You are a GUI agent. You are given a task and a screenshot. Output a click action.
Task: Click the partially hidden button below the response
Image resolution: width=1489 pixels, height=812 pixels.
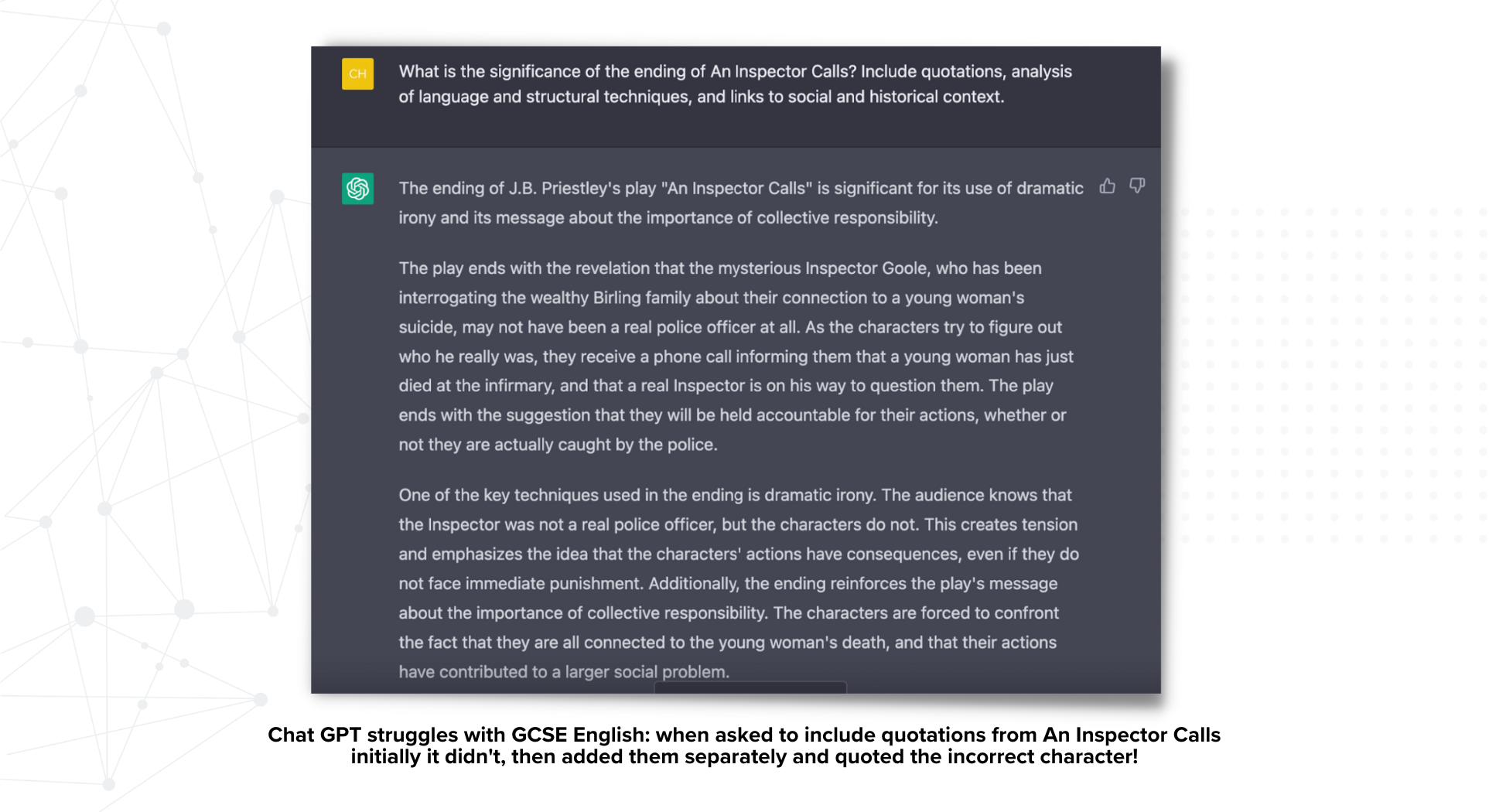[750, 687]
